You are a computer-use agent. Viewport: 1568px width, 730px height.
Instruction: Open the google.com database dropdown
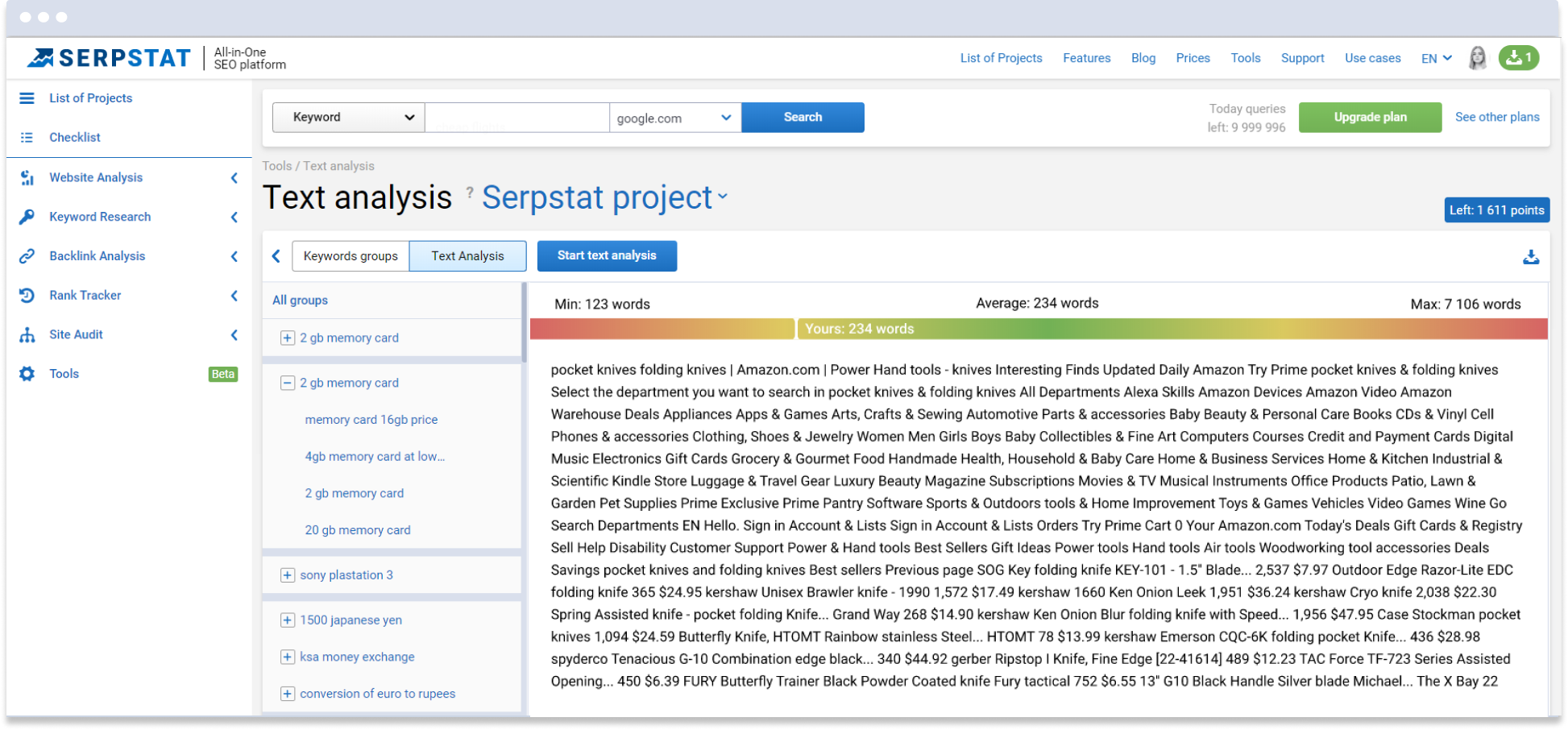click(675, 118)
